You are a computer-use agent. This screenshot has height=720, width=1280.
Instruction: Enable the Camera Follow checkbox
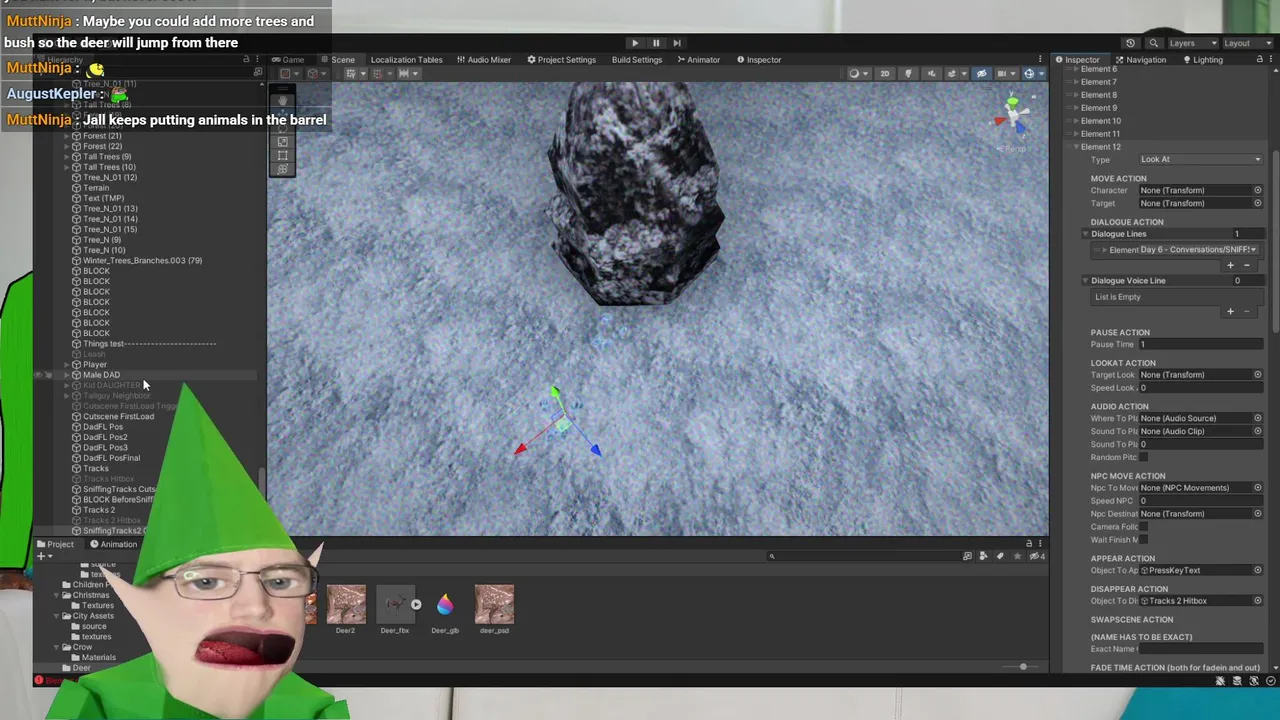pos(1144,527)
